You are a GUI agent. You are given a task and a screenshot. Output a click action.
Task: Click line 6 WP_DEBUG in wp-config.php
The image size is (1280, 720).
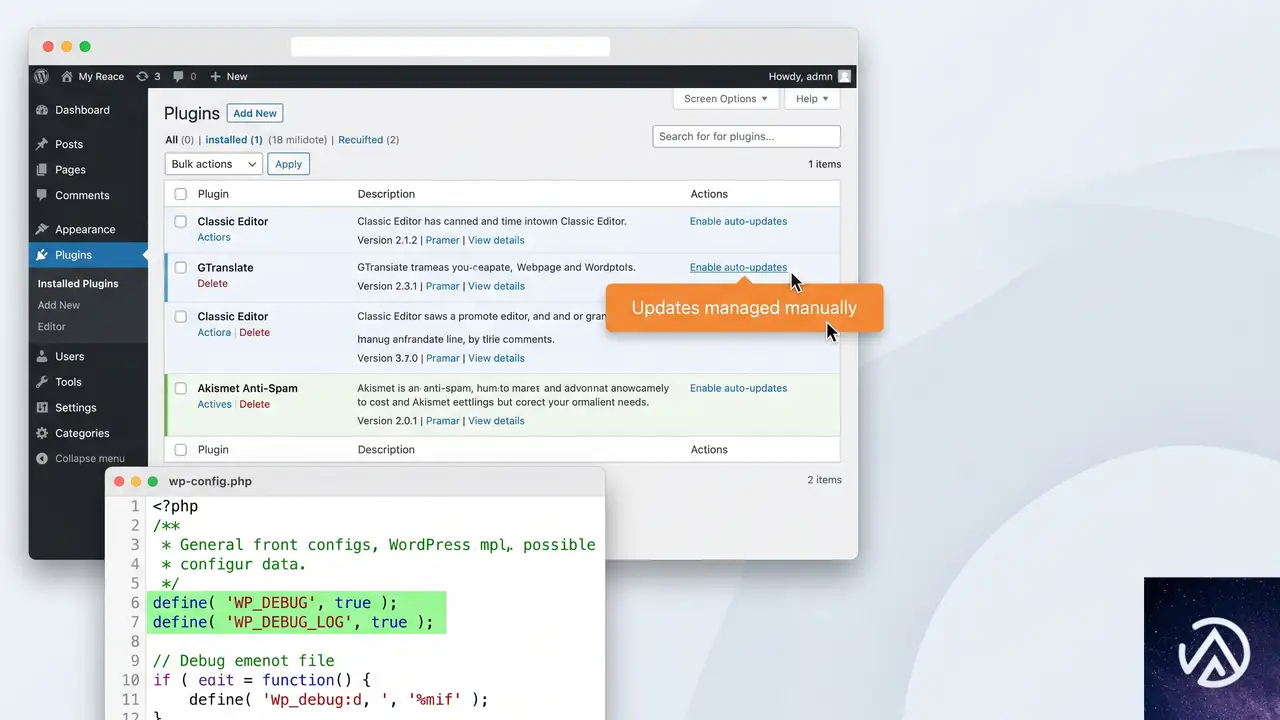[x=275, y=603]
